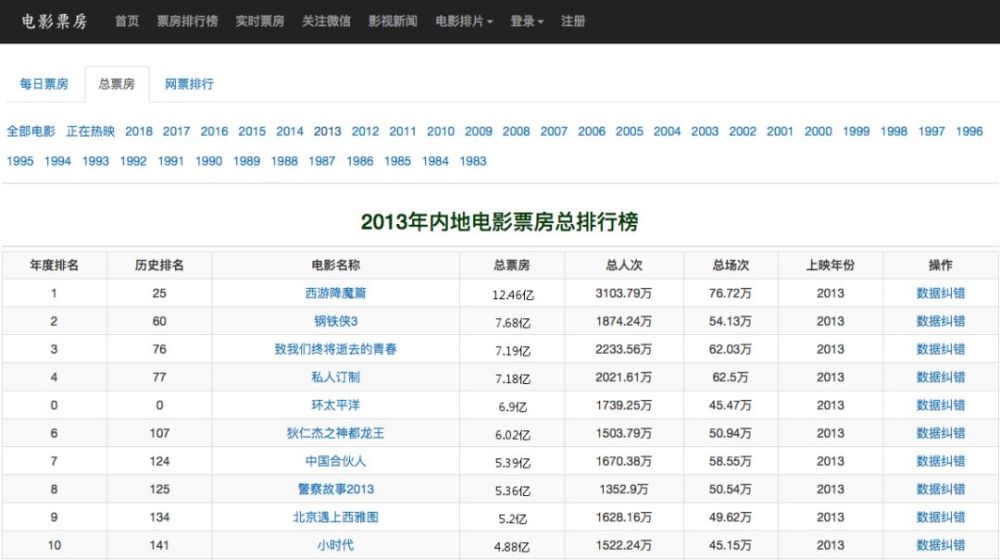Click 数据纠错 for 钢铁侠3 row
The image size is (1000, 560).
tap(941, 321)
